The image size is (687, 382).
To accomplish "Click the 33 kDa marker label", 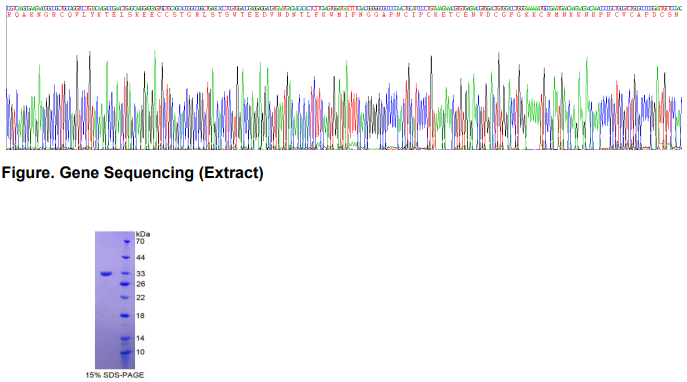I will pyautogui.click(x=141, y=274).
